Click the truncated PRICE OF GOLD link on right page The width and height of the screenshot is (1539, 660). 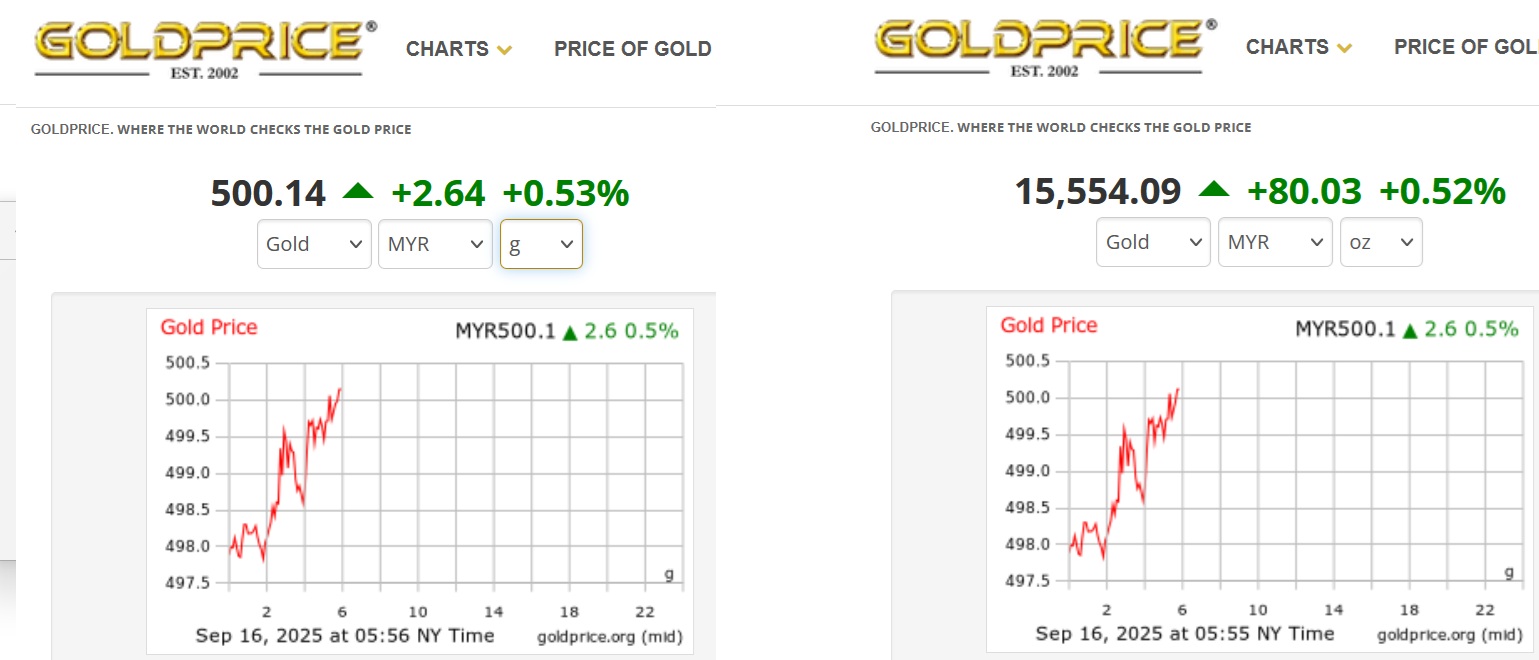click(x=1465, y=47)
